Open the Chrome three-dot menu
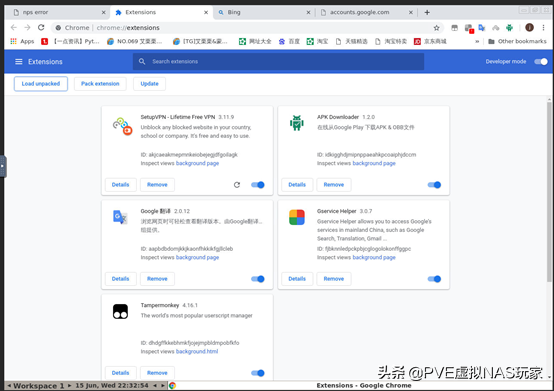This screenshot has height=391, width=554. (543, 28)
